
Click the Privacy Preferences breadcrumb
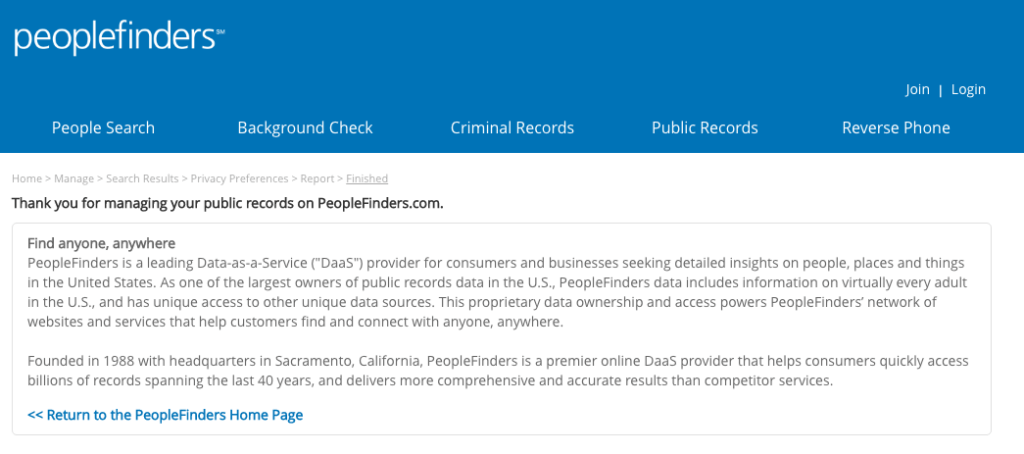pyautogui.click(x=240, y=179)
